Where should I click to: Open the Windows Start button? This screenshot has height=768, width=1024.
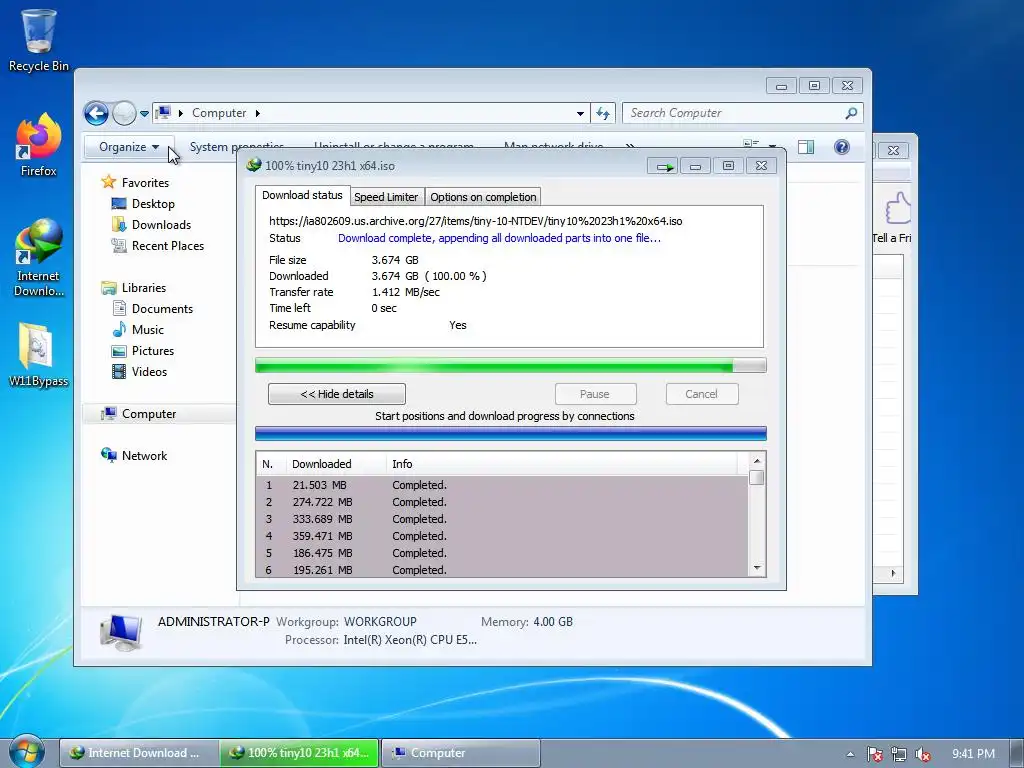click(x=26, y=750)
